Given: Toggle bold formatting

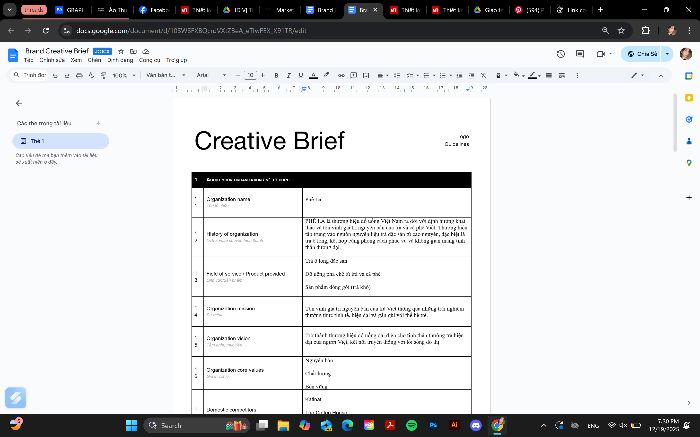Looking at the screenshot, I should tap(276, 75).
